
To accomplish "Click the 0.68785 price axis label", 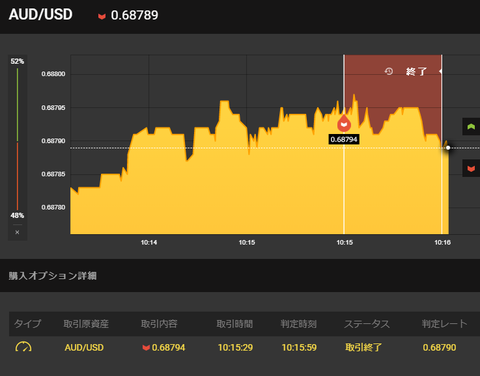I will [53, 174].
